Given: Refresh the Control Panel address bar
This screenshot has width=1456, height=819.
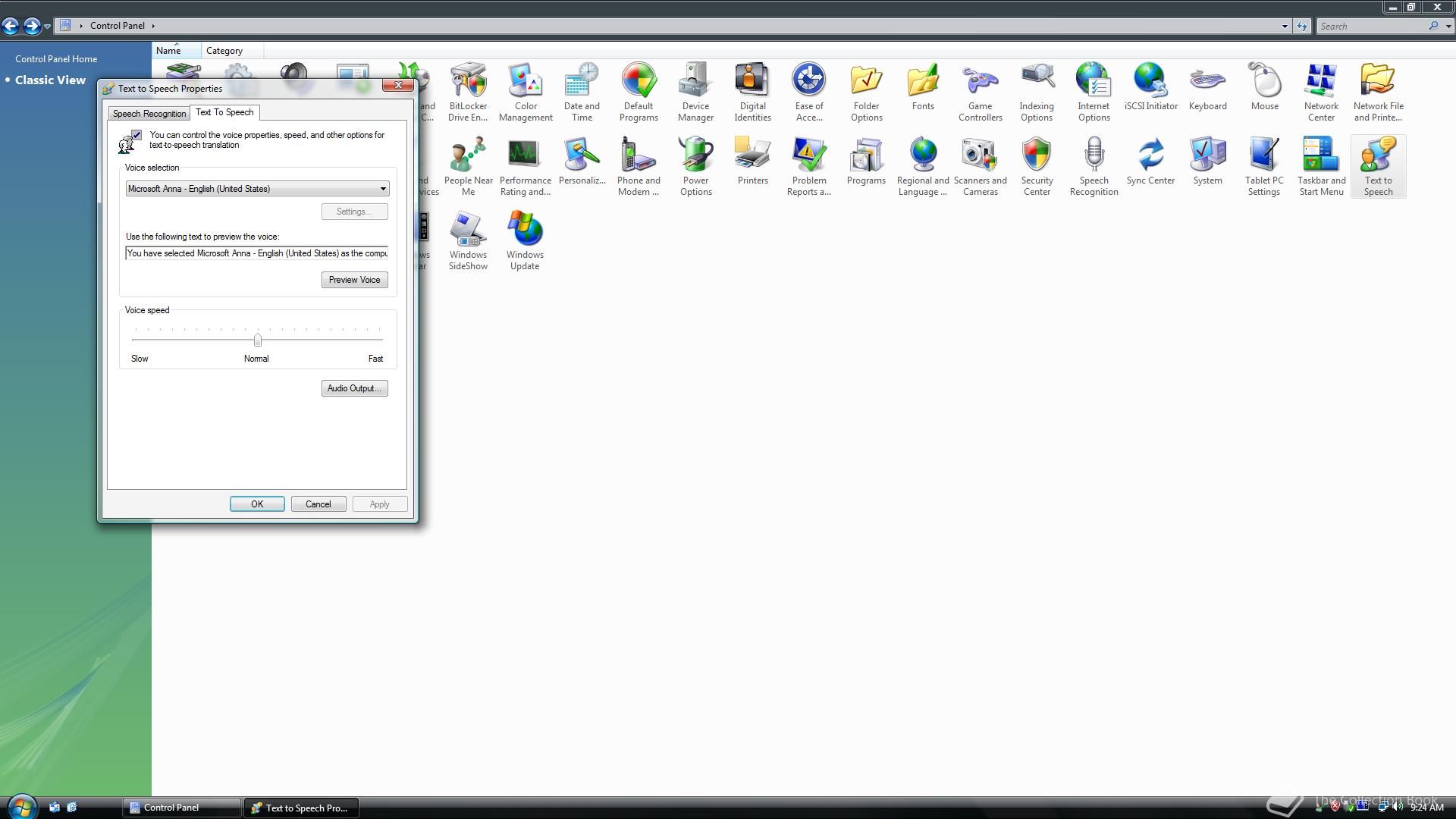Looking at the screenshot, I should coord(1302,26).
